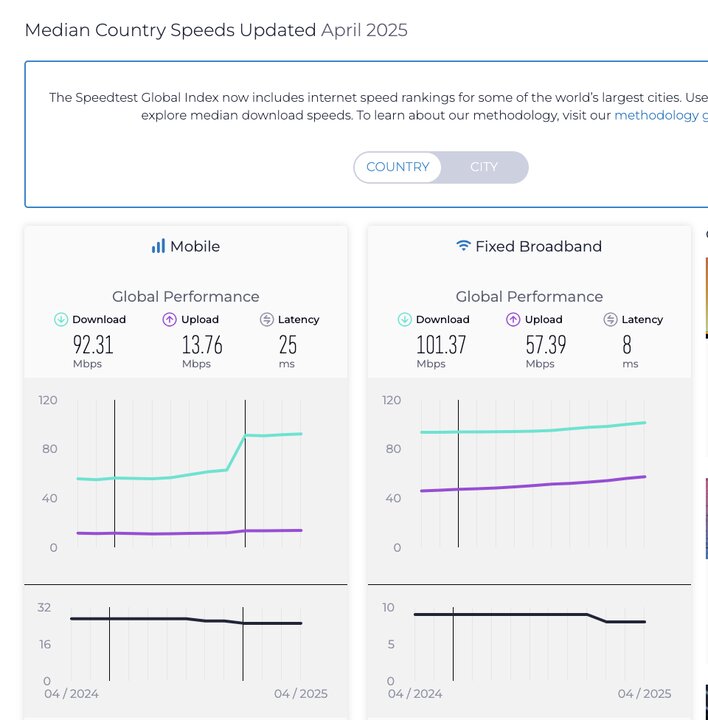Switch toggle to COUNTRY

tap(398, 167)
